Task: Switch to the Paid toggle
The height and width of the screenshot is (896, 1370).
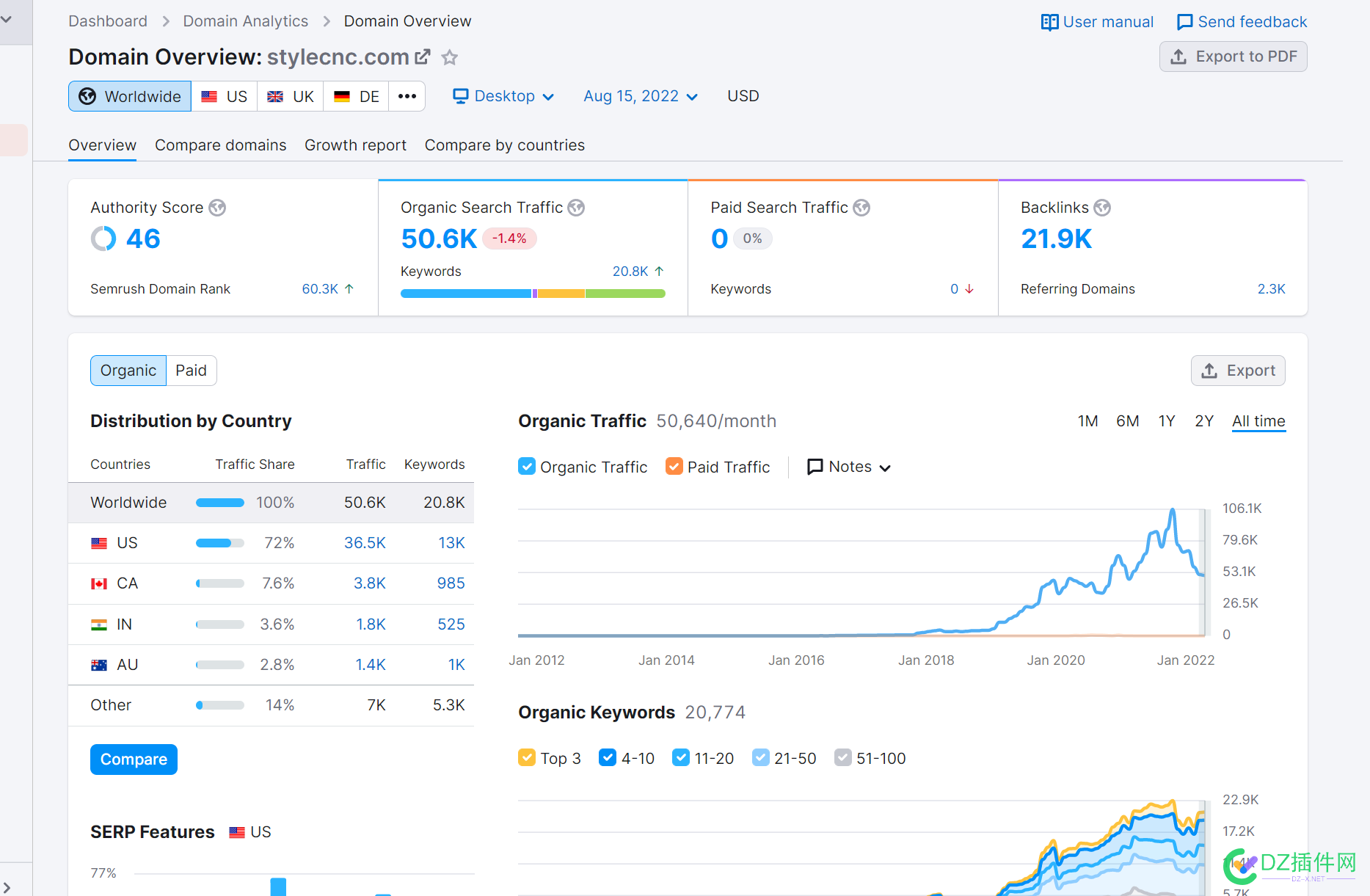Action: pyautogui.click(x=192, y=371)
